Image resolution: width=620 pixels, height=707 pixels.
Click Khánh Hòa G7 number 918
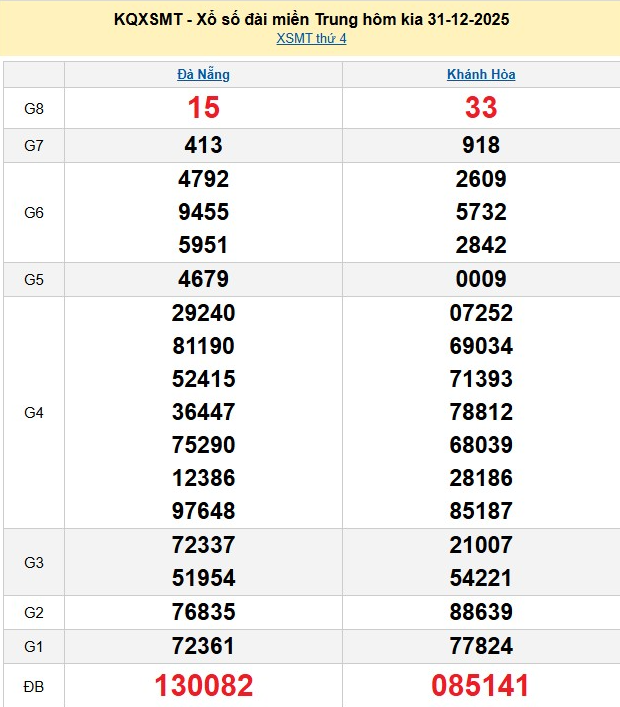click(x=481, y=145)
